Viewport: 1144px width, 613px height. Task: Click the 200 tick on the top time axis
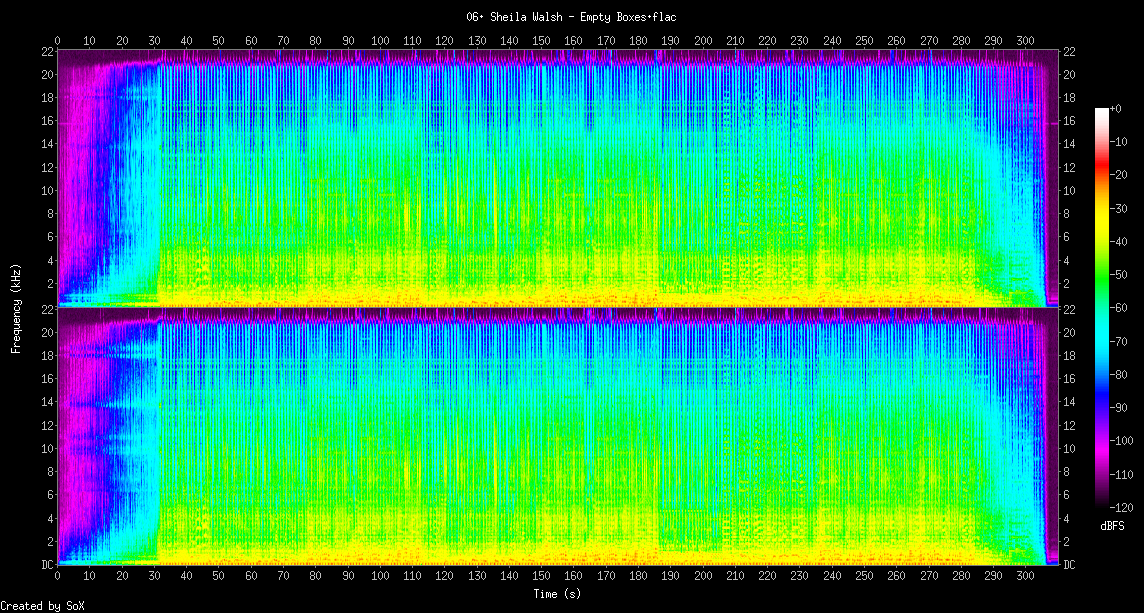703,40
